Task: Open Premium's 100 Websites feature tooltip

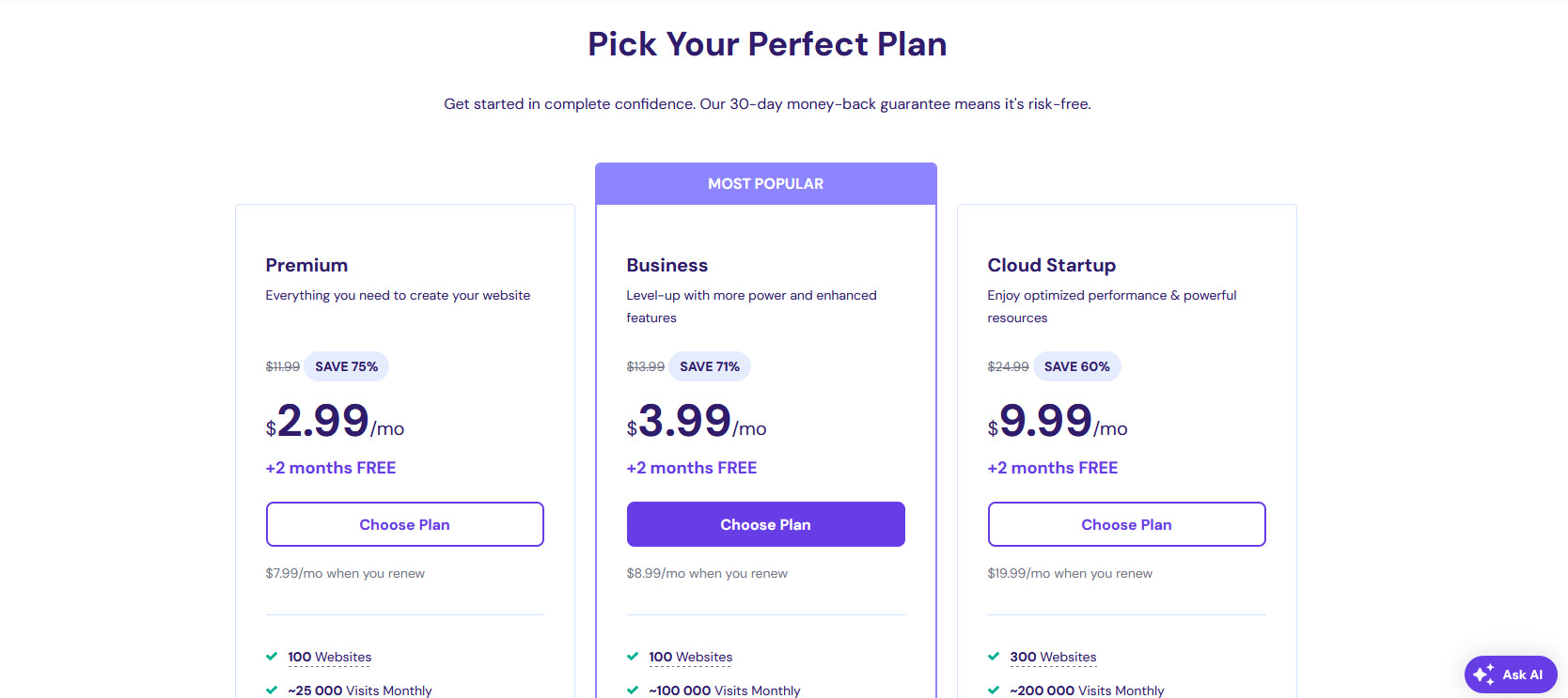Action: coord(329,657)
